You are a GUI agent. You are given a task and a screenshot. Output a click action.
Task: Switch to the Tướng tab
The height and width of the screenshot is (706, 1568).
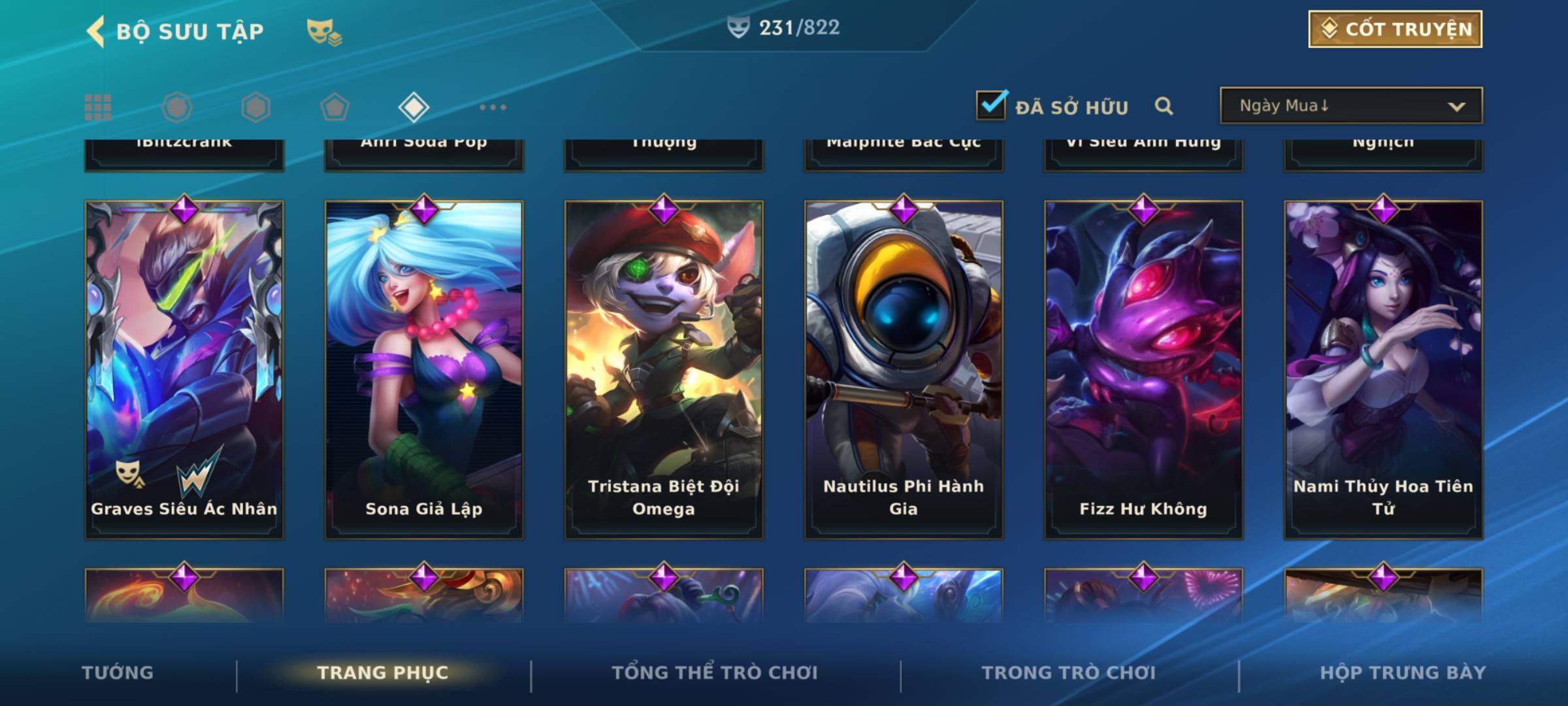point(118,673)
